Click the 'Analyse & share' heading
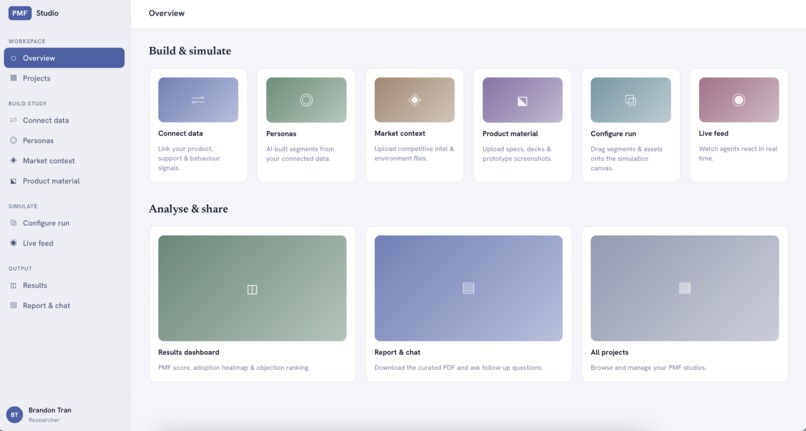Screen dimensions: 806x431 [x=188, y=209]
